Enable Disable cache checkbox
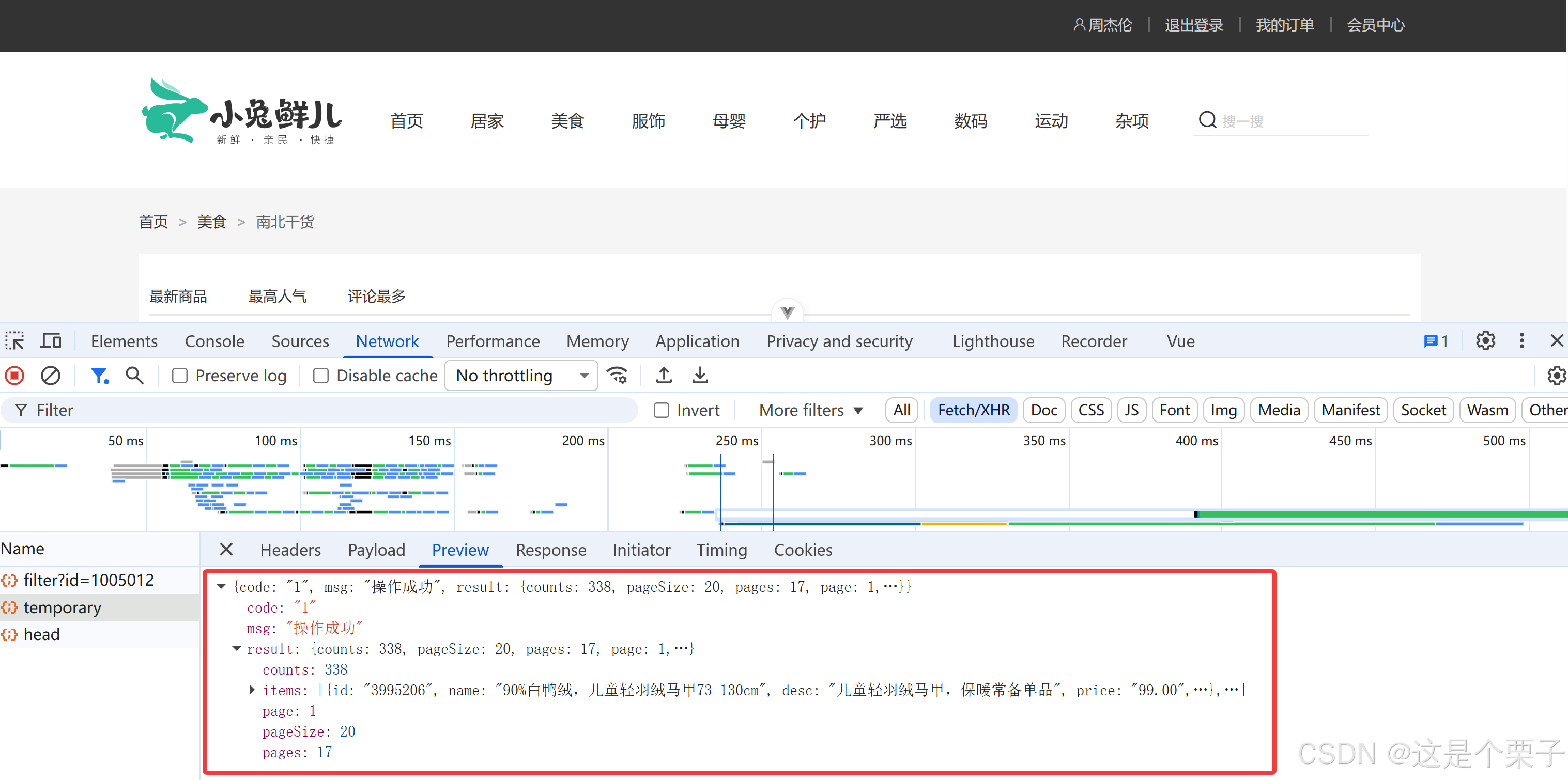The image size is (1568, 780). 321,376
